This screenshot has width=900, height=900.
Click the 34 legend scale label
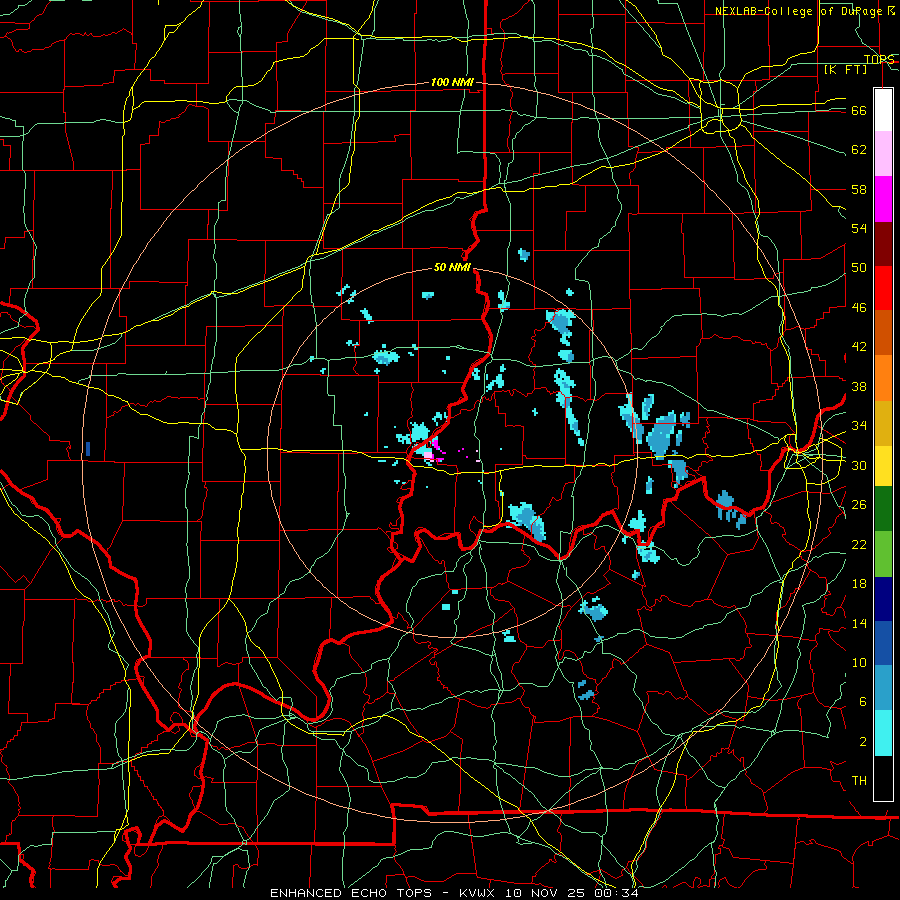(859, 425)
